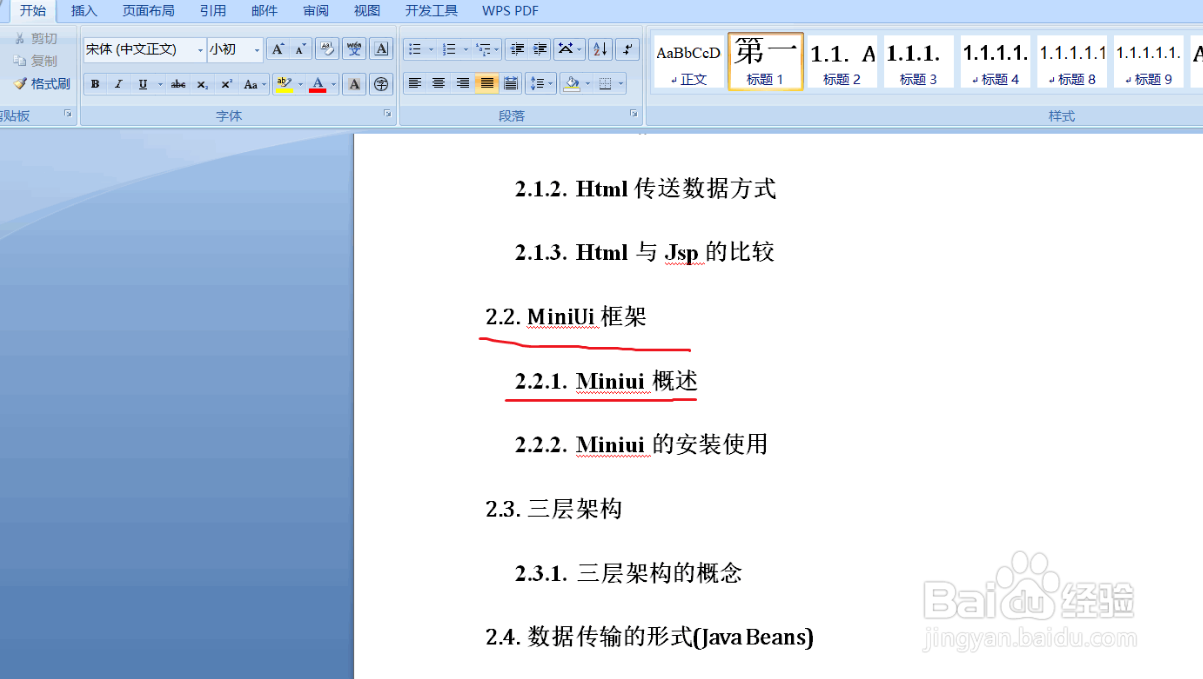The height and width of the screenshot is (679, 1203).
Task: Switch to the 插入 tab
Action: point(84,11)
